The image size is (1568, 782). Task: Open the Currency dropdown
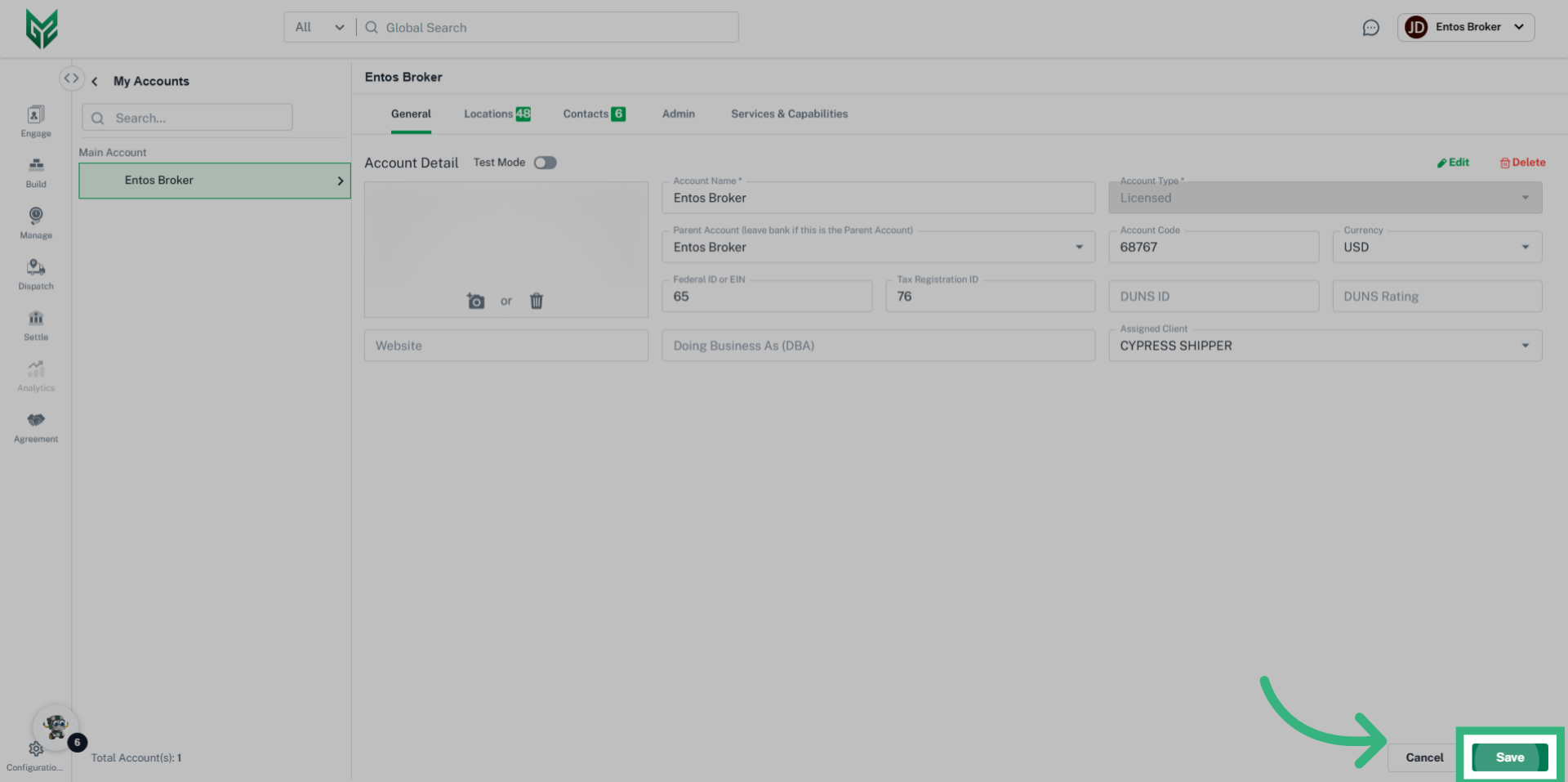pyautogui.click(x=1437, y=247)
